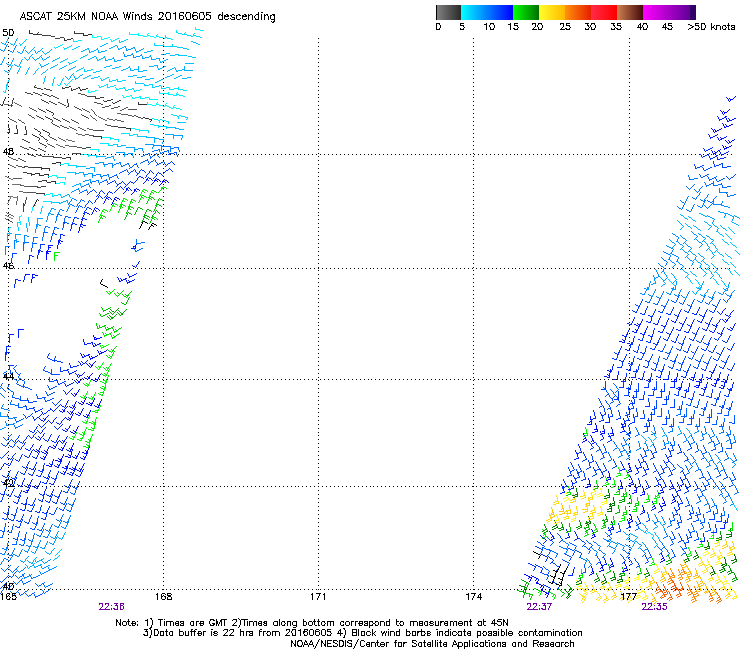Click the note about 'Data buffer is 22 hrs'
This screenshot has width=740, height=650.
point(238,633)
